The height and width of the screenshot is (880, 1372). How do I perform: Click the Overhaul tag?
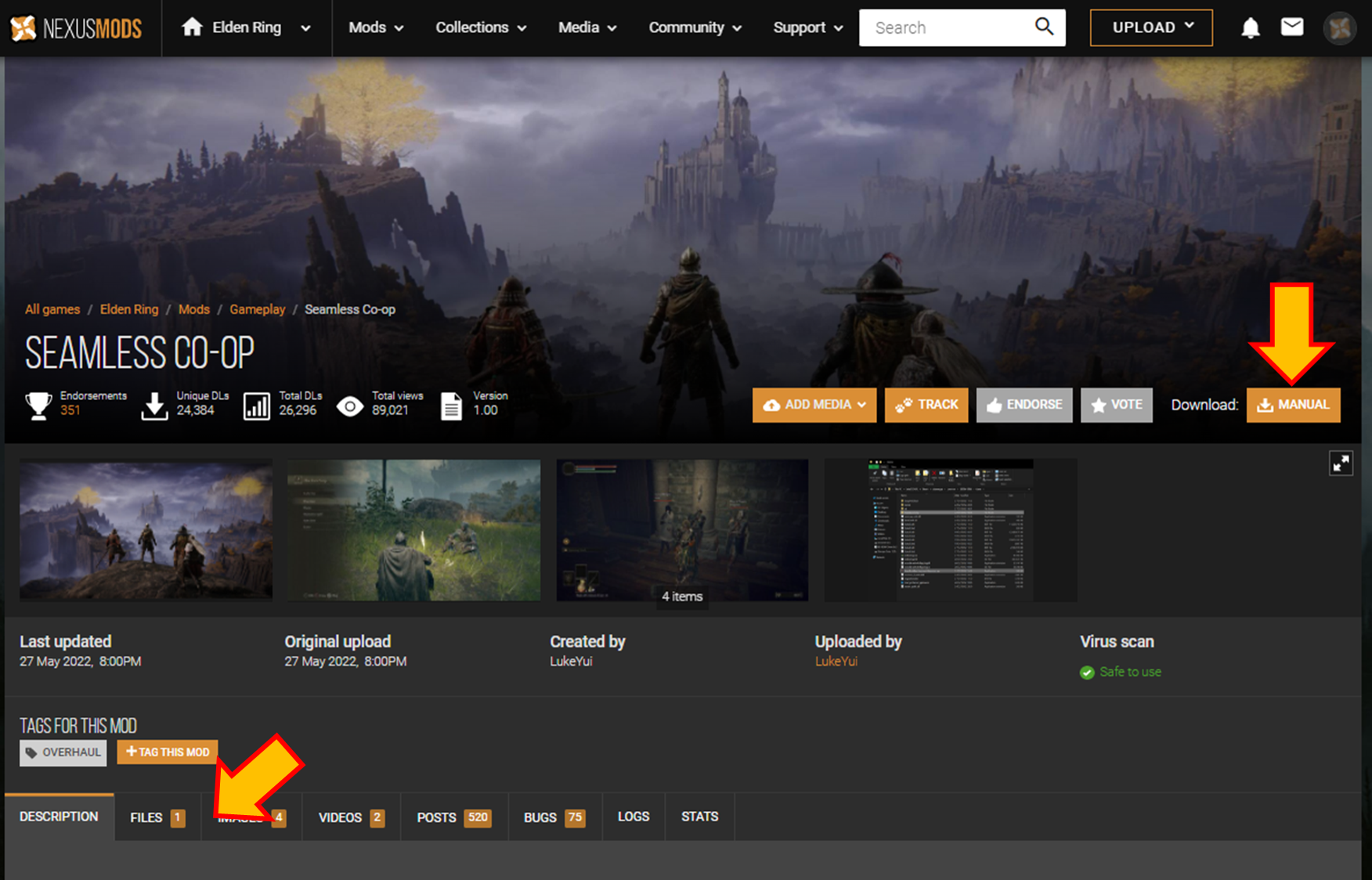(63, 752)
